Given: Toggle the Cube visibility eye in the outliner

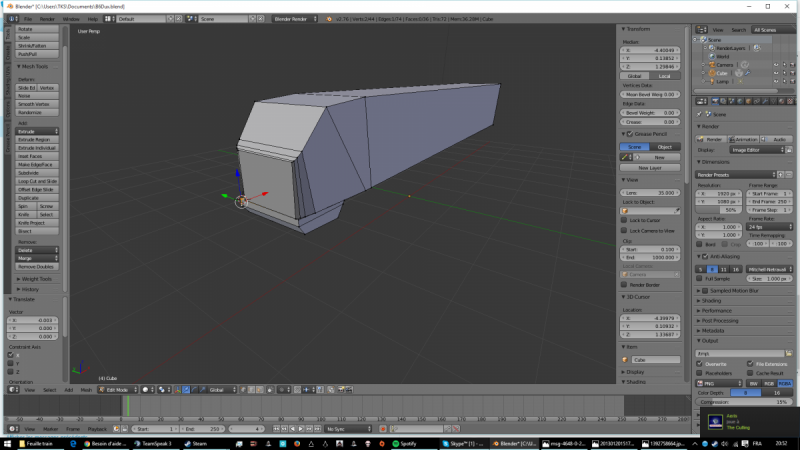Looking at the screenshot, I should point(776,73).
